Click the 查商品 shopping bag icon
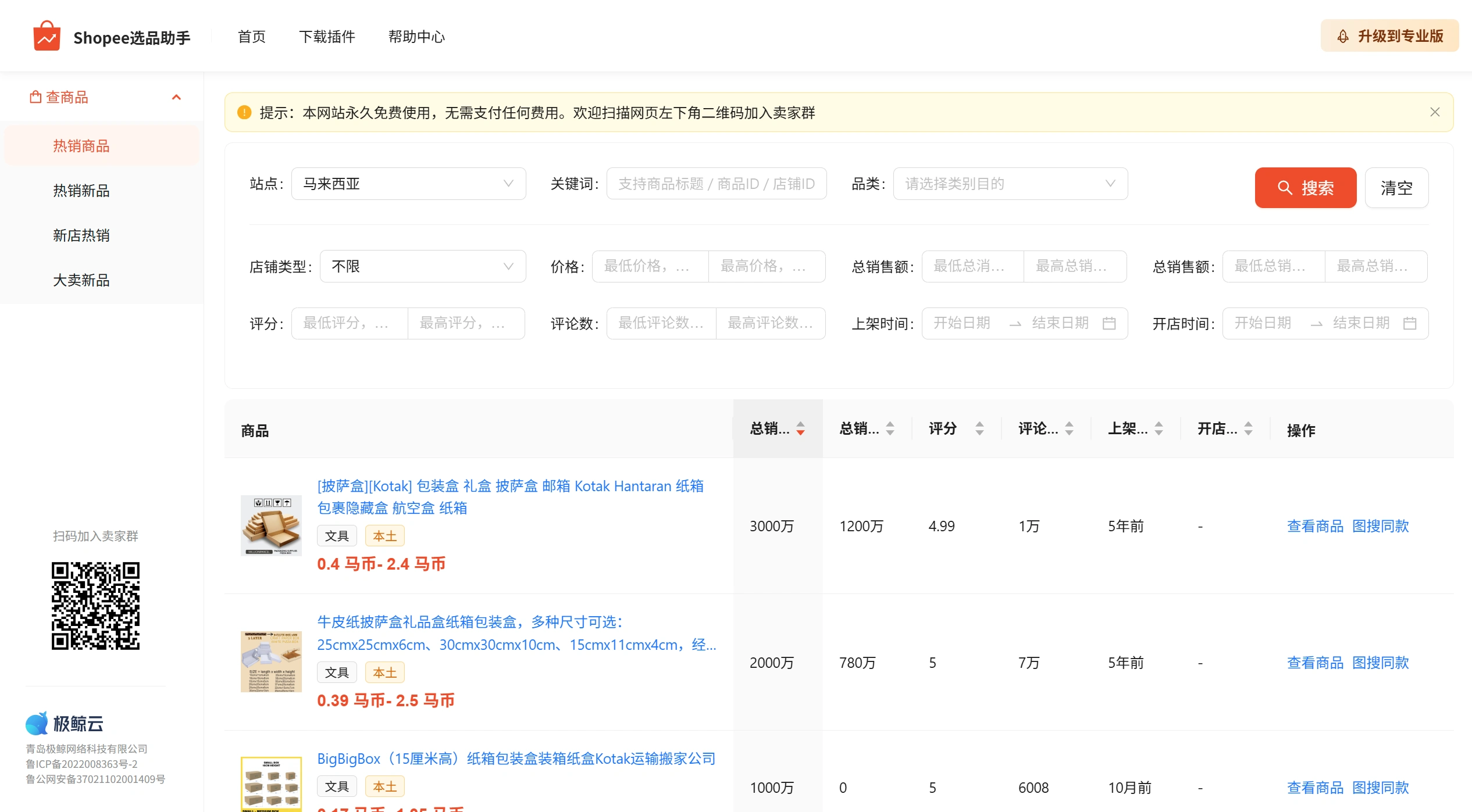The width and height of the screenshot is (1472, 812). (35, 97)
